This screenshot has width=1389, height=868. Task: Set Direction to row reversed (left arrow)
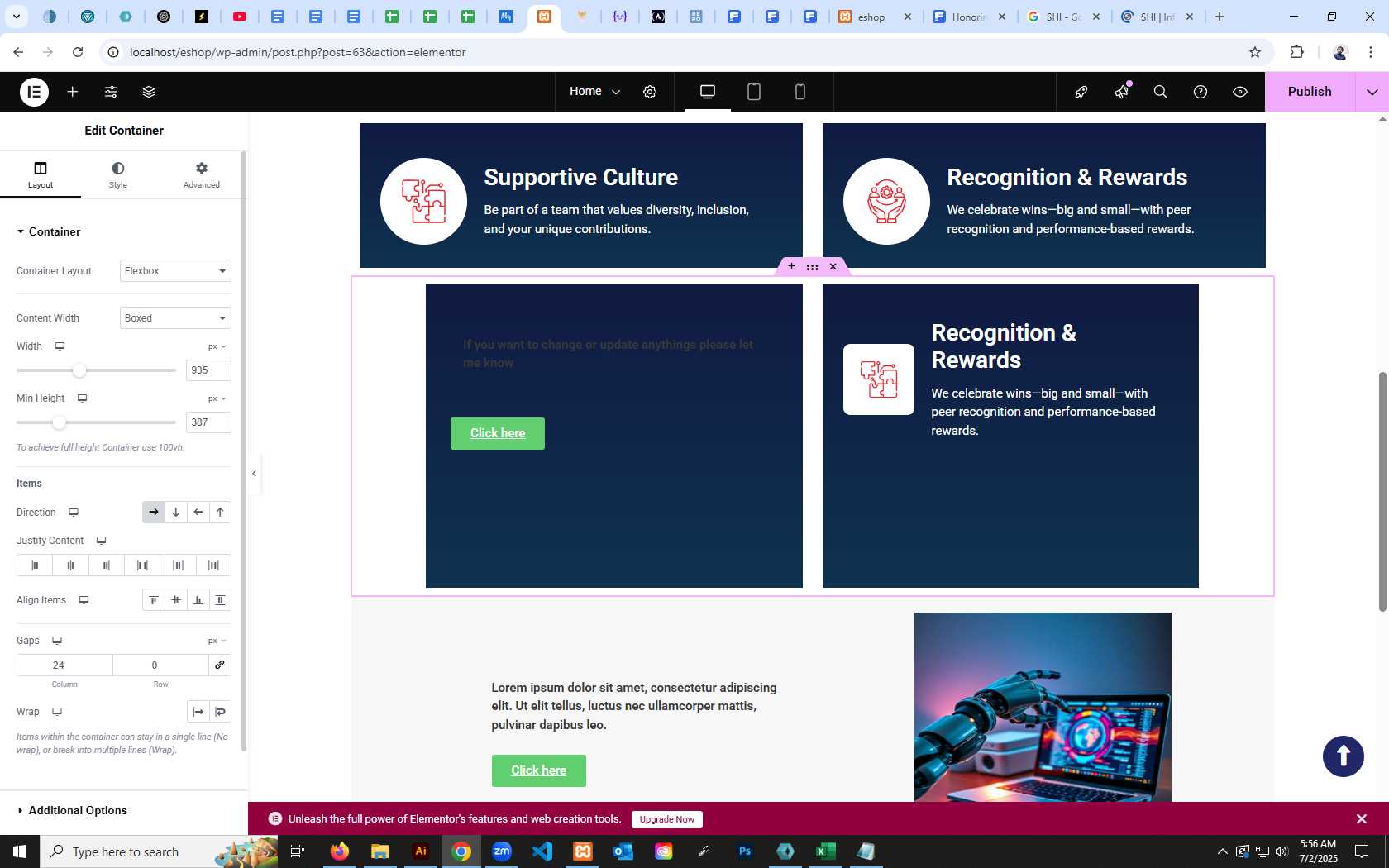point(198,513)
